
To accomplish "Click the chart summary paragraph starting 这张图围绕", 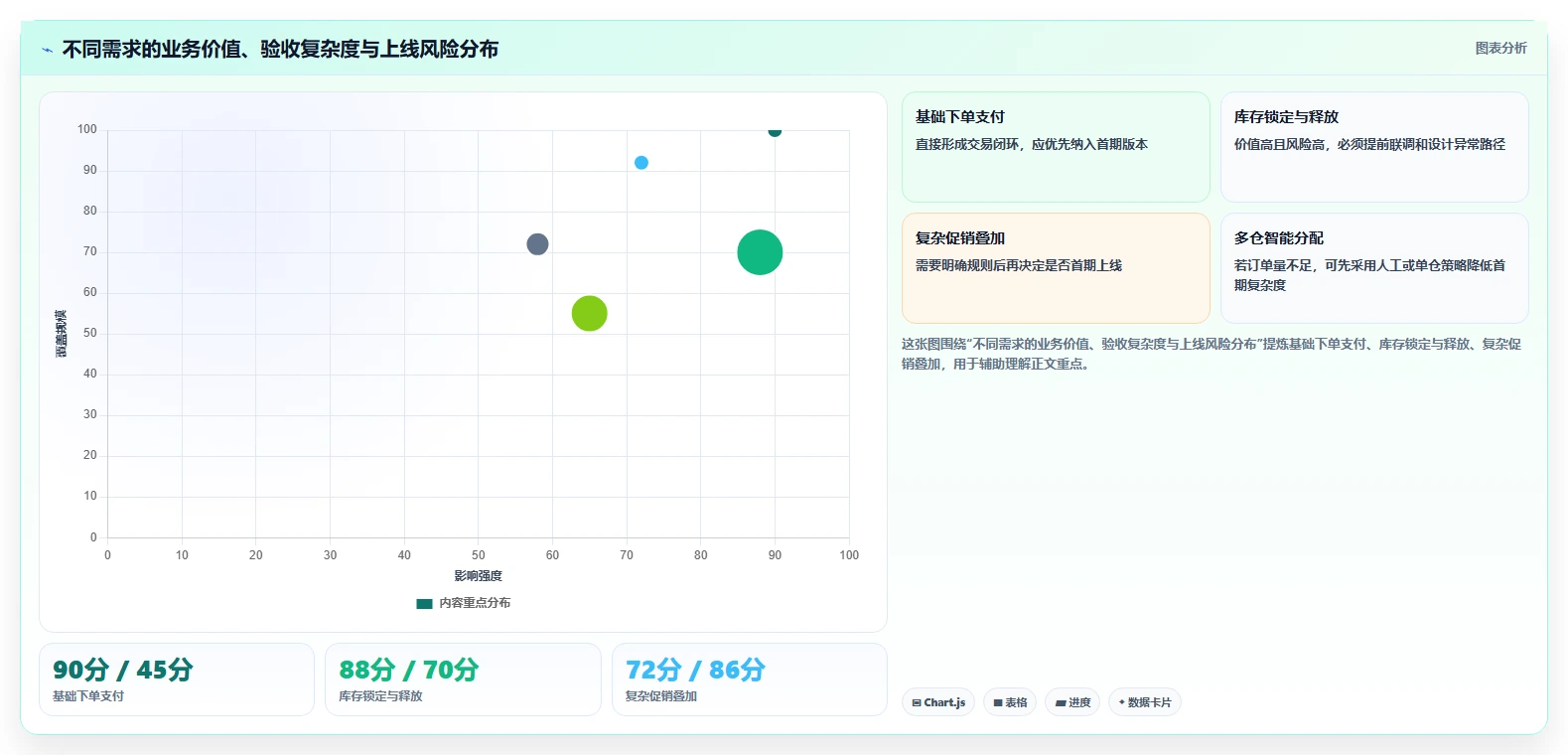I will [x=1212, y=354].
